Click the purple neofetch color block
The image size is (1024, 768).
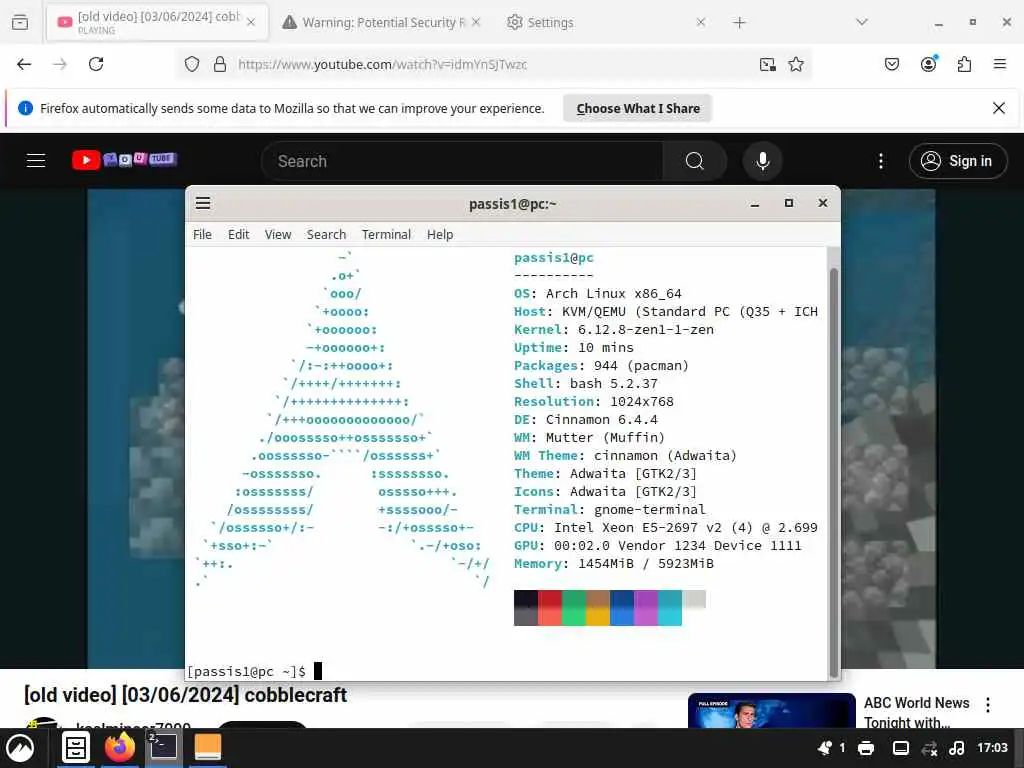point(646,608)
